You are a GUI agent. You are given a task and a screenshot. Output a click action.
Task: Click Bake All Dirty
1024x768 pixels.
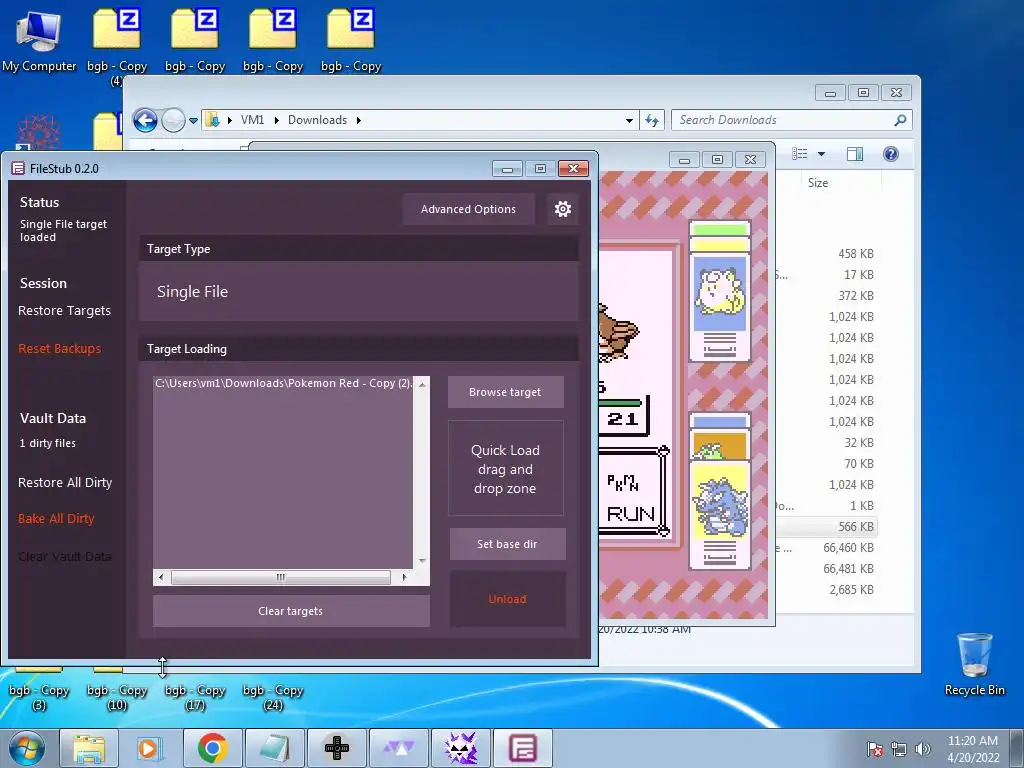[56, 519]
